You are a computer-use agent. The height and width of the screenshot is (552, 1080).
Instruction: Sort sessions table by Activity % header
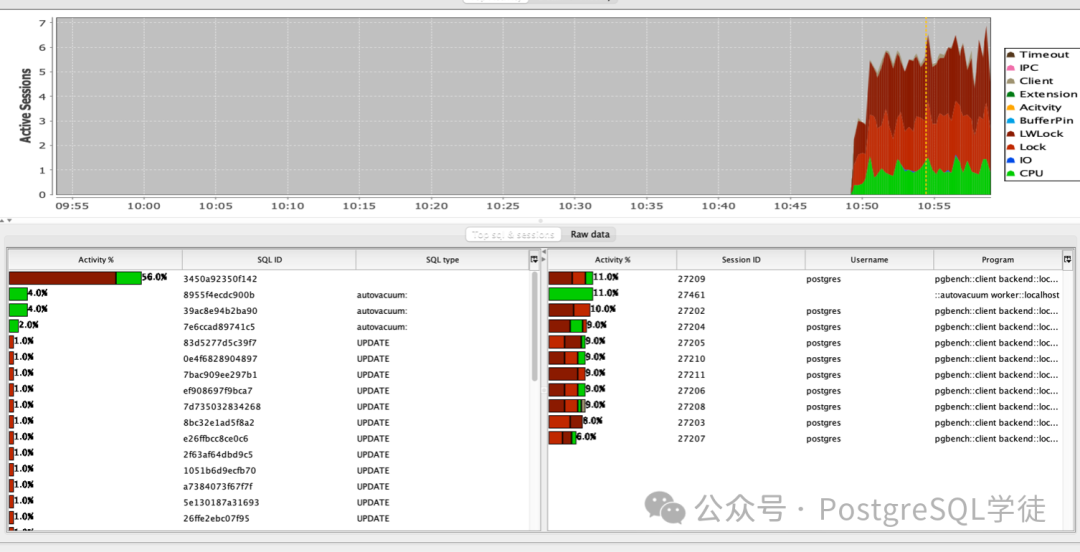click(x=612, y=260)
